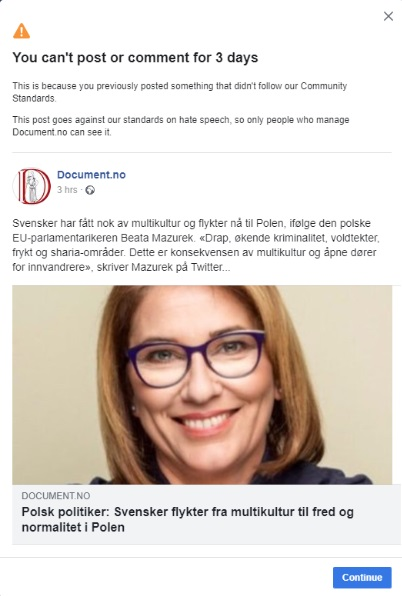Click the Norwegian post text about Beata Mazurek
Screen dimensions: 402x596
pyautogui.click(x=196, y=245)
